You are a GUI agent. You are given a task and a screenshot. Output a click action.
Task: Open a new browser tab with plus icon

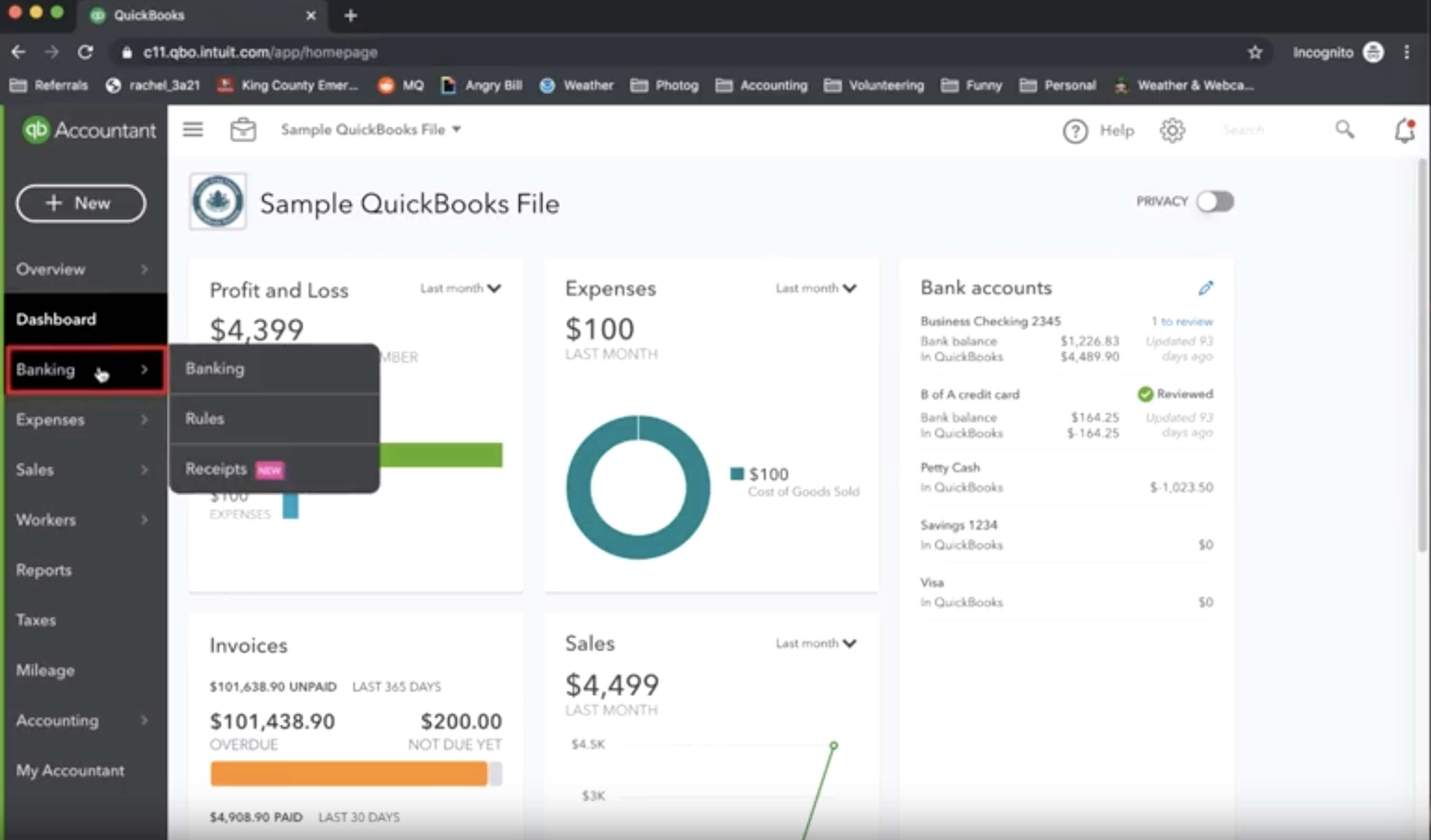click(350, 15)
